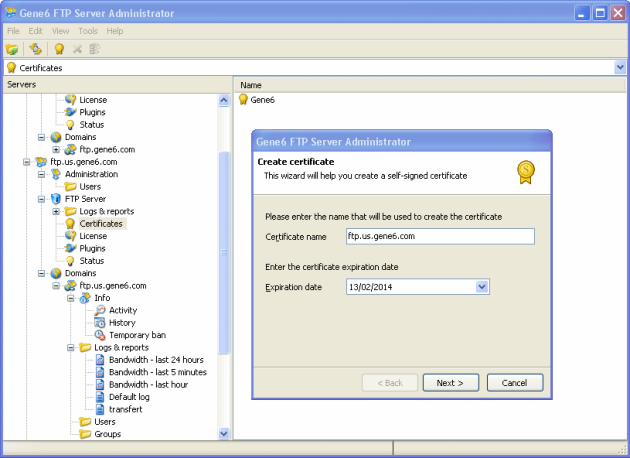Open Bandwidth - last hour log
The width and height of the screenshot is (630, 458).
tap(148, 384)
